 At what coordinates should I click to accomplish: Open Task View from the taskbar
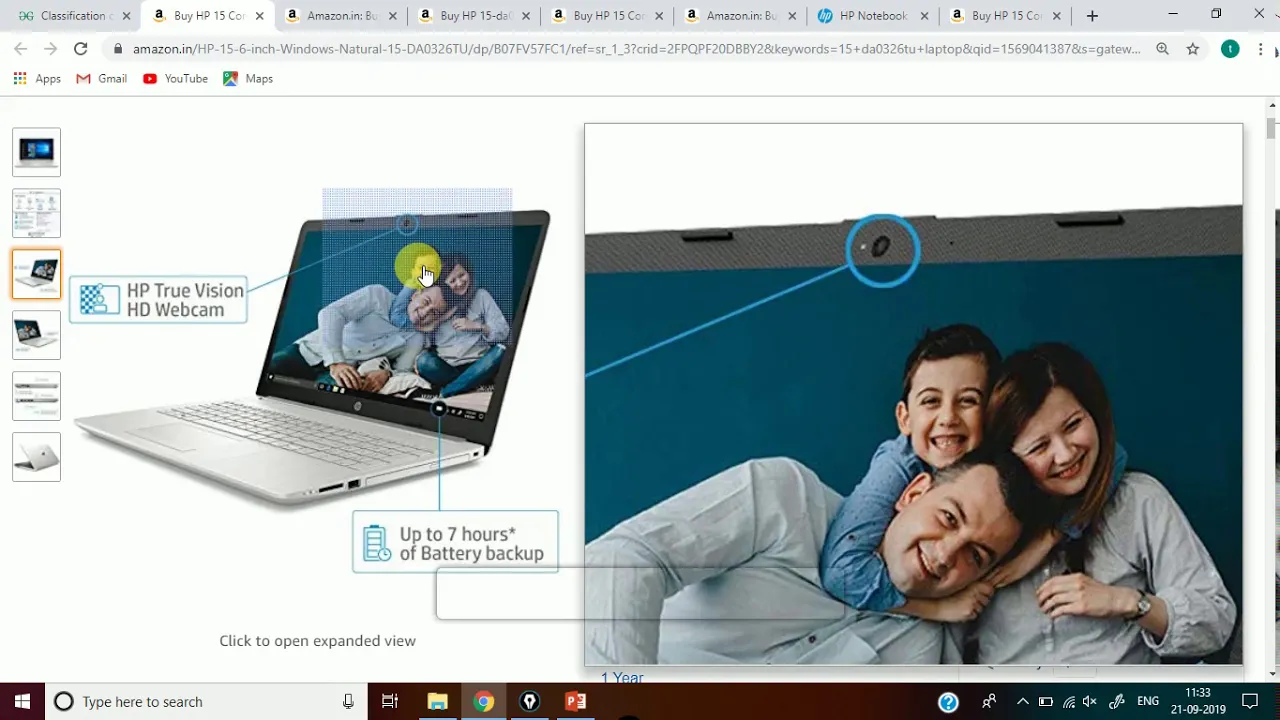click(390, 701)
